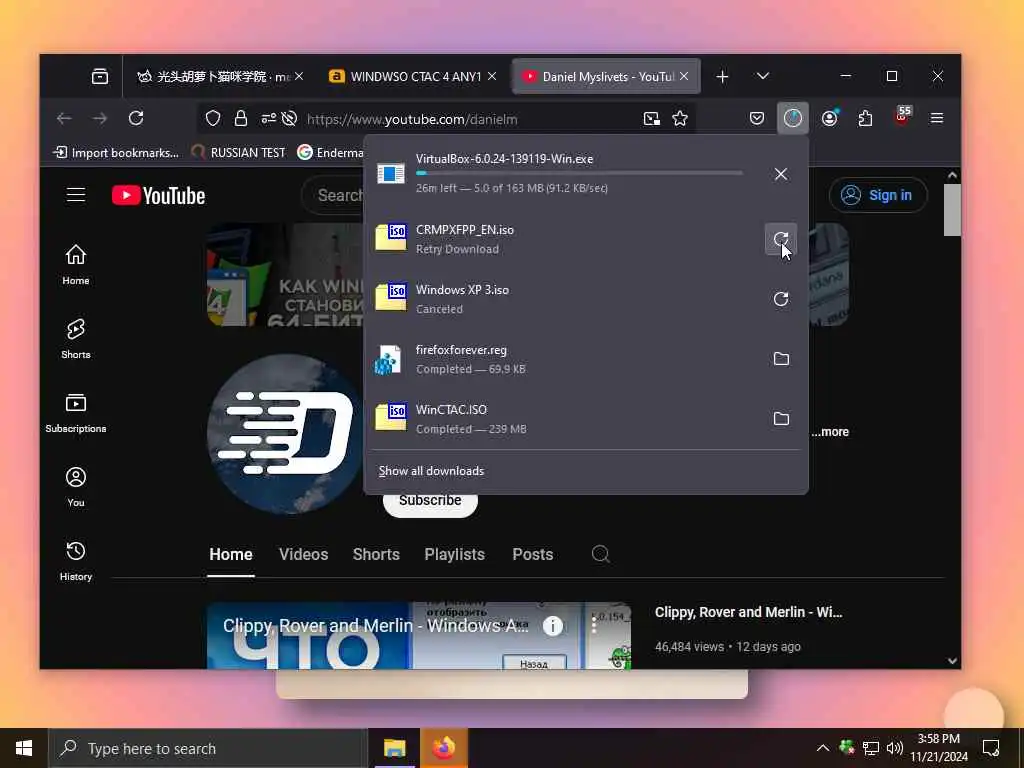
Task: Open the Firefox application menu
Action: pos(936,118)
